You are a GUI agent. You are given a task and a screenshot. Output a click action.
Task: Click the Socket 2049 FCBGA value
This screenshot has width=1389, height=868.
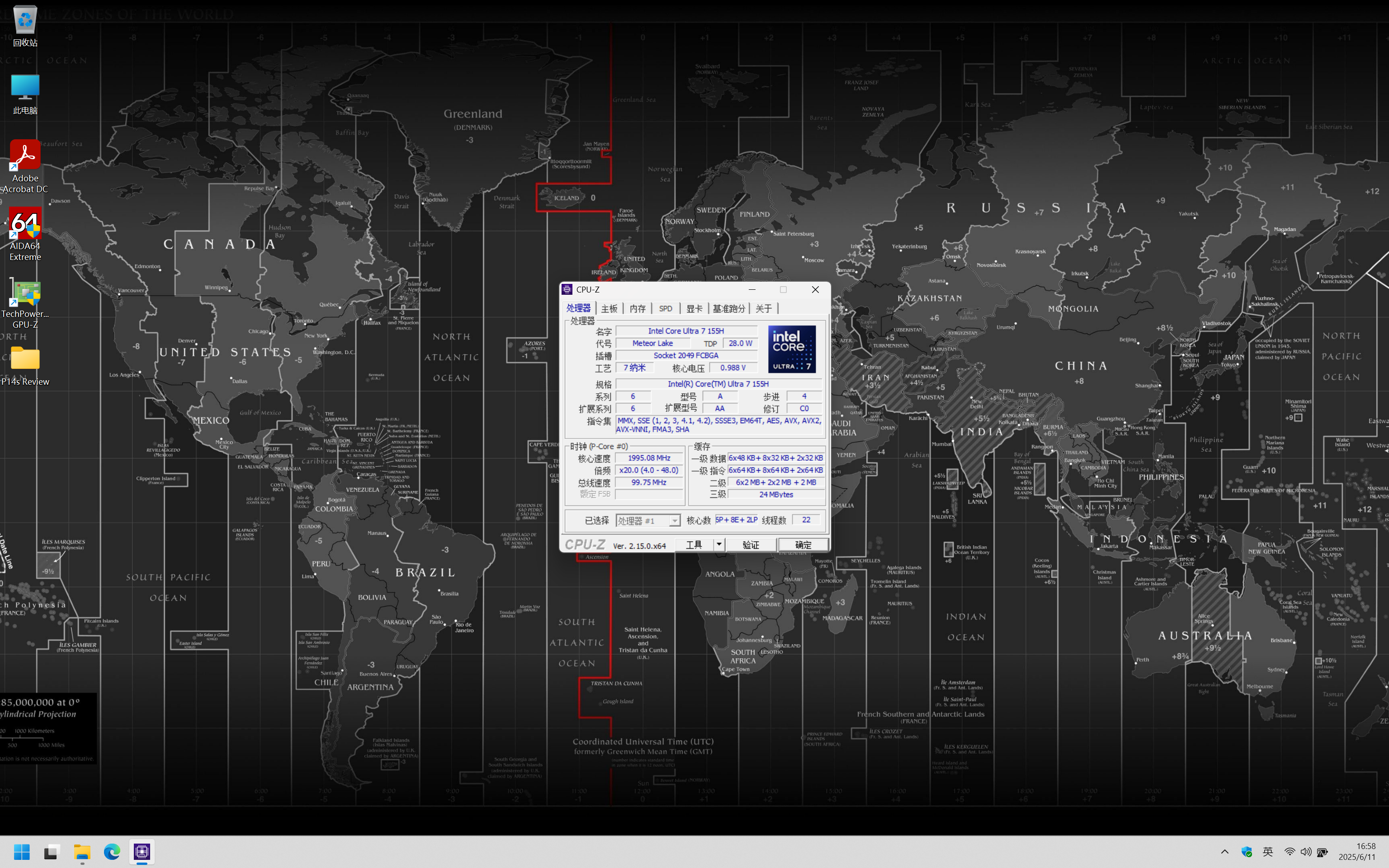[686, 355]
